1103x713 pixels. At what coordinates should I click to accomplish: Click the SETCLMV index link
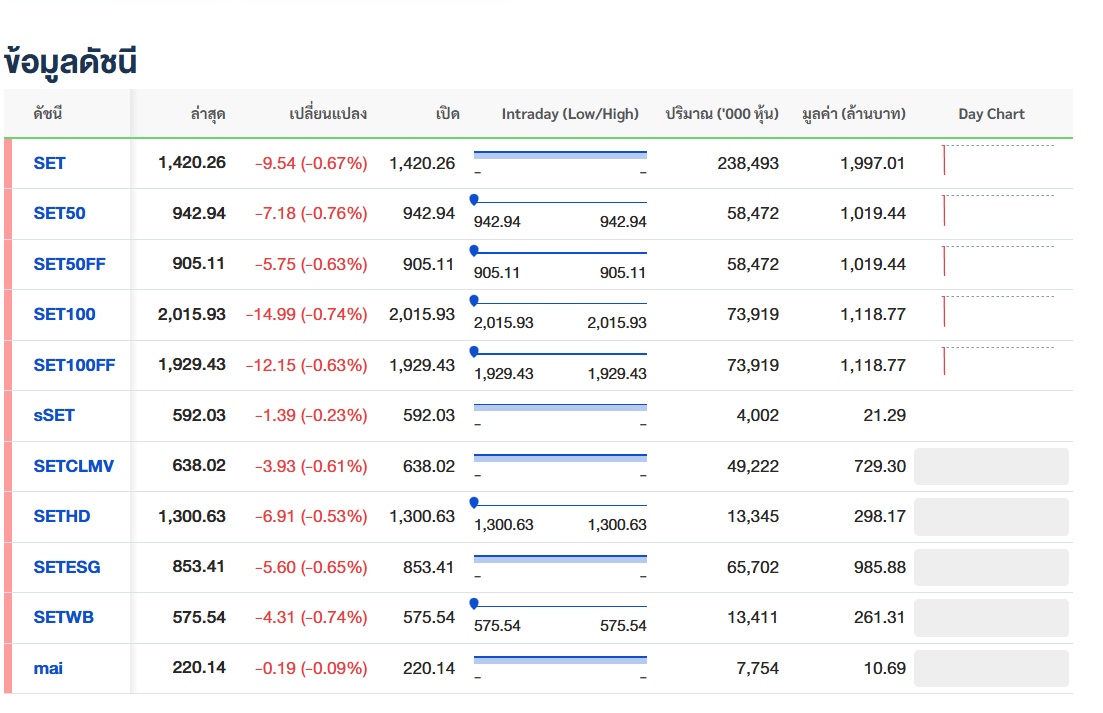[x=73, y=466]
